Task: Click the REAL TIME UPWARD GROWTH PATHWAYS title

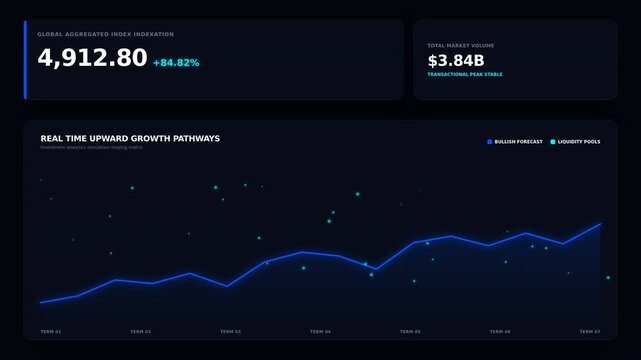Action: coord(130,139)
